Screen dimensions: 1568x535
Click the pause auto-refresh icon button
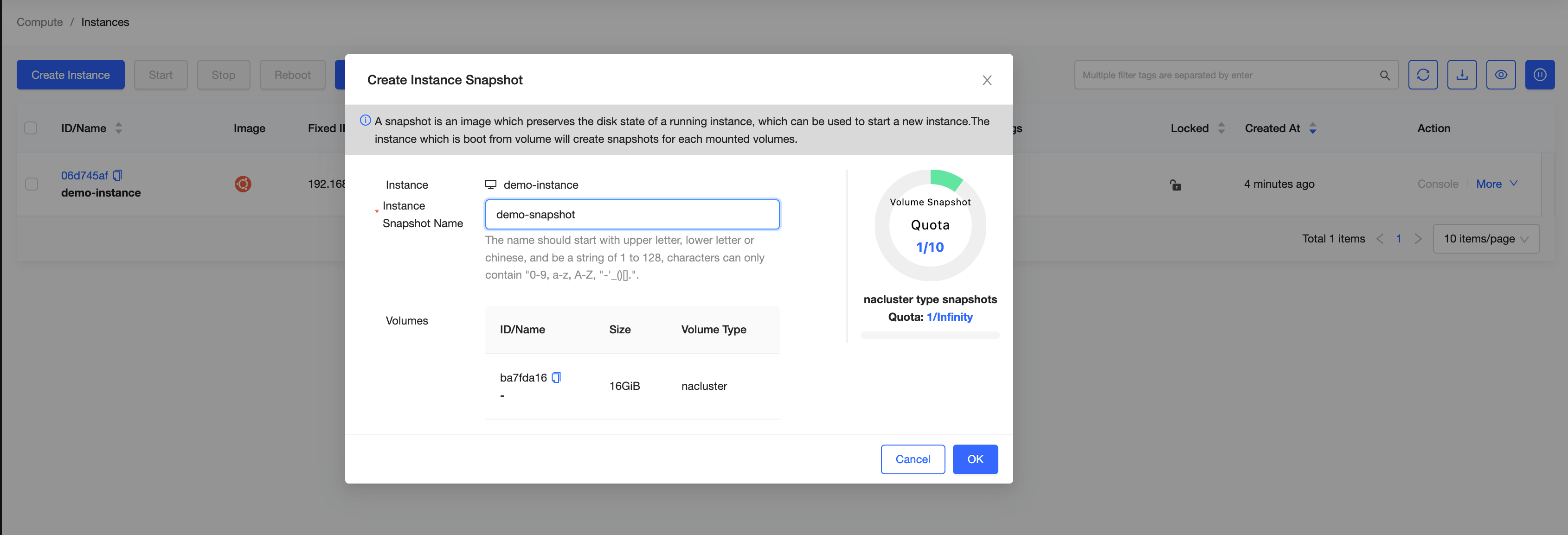click(x=1539, y=75)
